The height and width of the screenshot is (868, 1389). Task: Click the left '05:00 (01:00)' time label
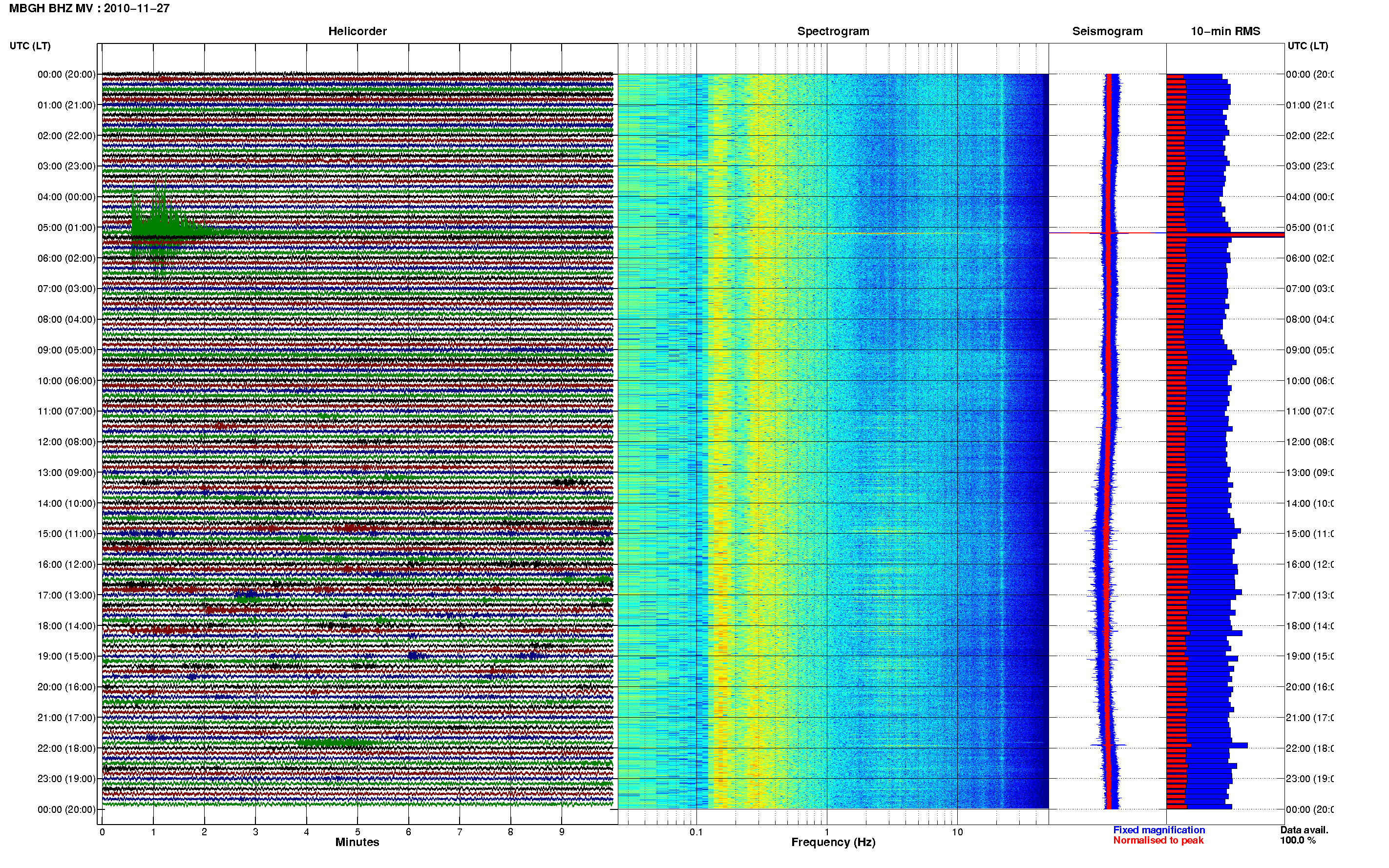tap(66, 228)
